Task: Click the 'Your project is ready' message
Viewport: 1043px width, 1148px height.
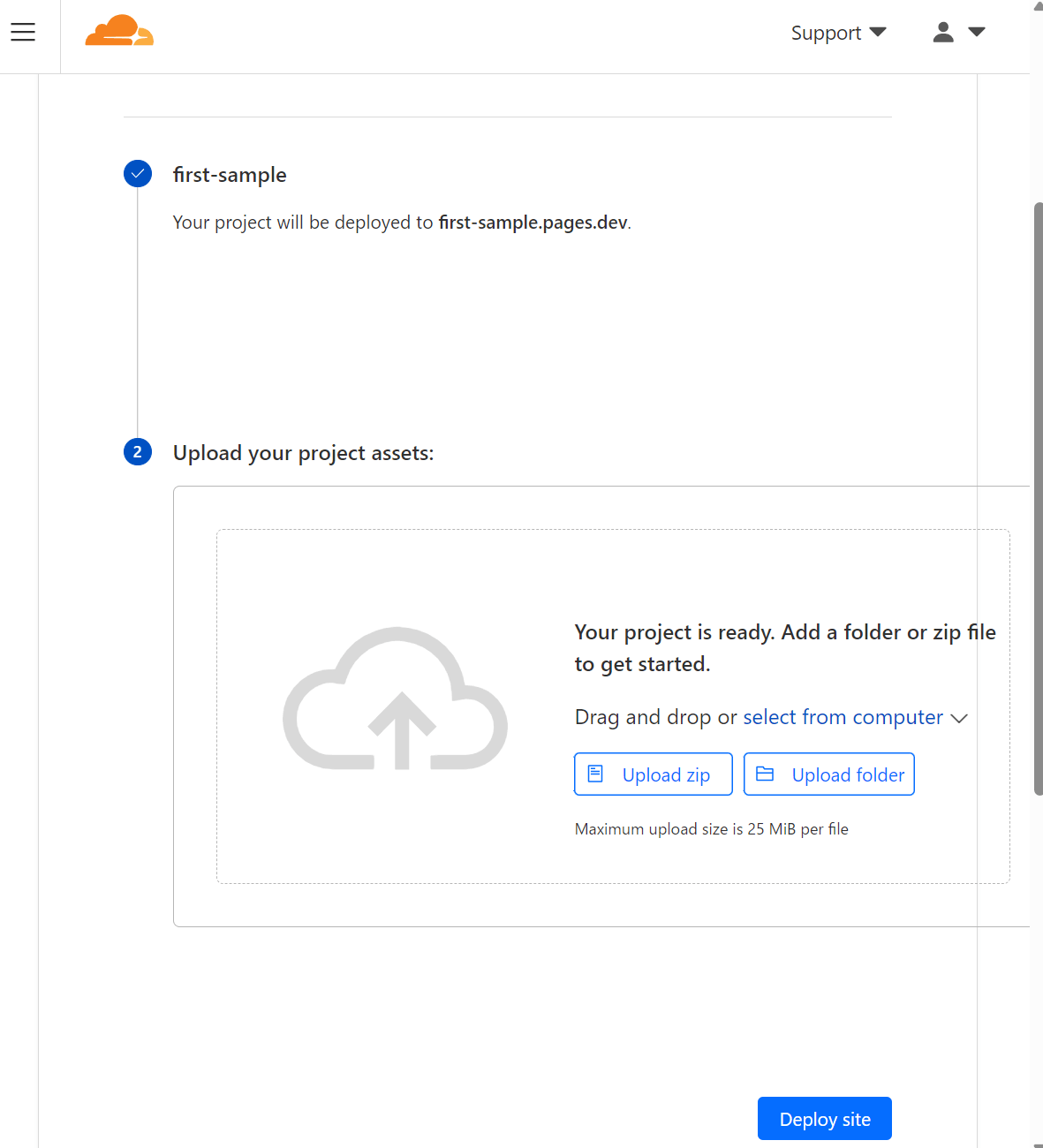Action: (x=785, y=648)
